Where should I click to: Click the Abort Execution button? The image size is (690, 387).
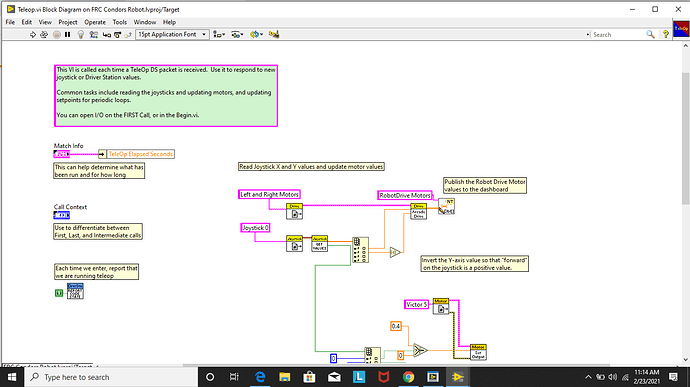(x=57, y=34)
